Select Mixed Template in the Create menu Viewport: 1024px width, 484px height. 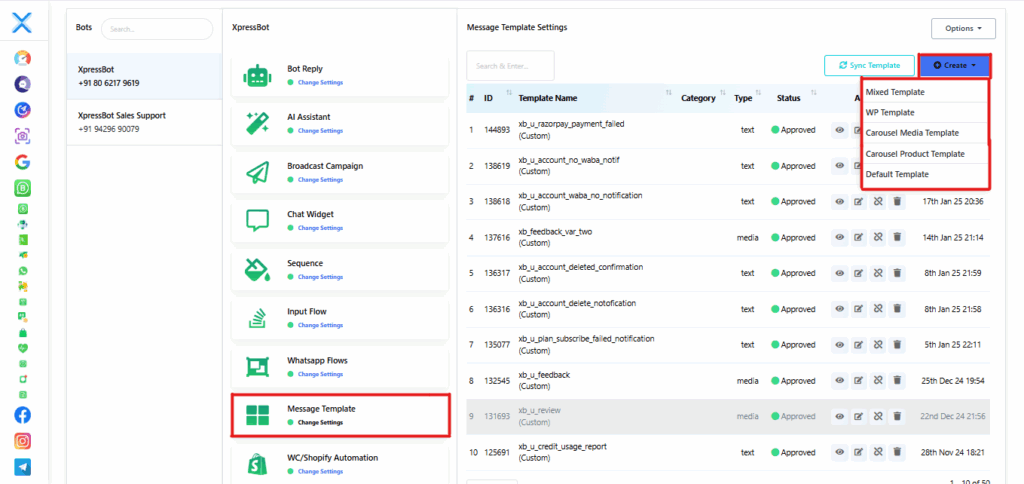pos(895,92)
